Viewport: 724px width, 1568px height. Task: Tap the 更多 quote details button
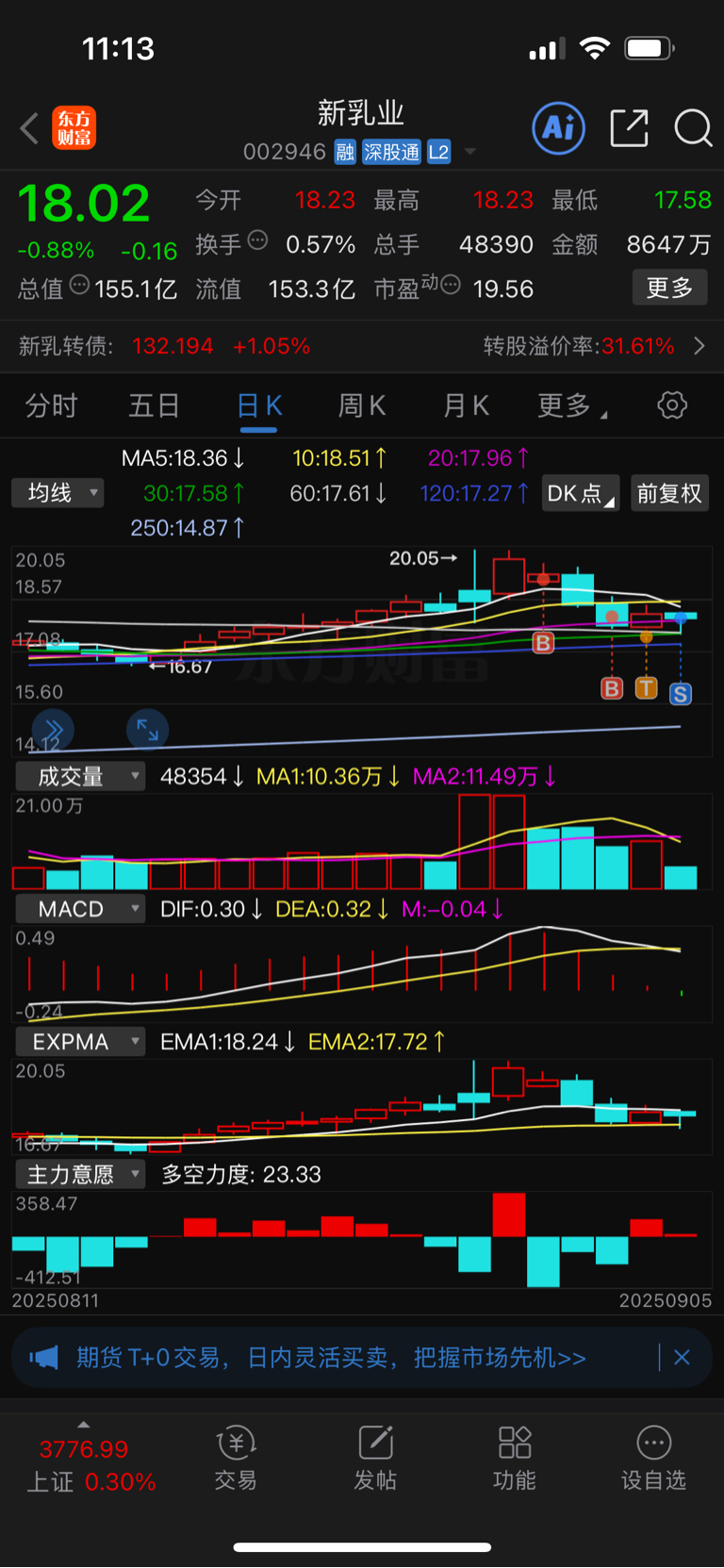669,288
